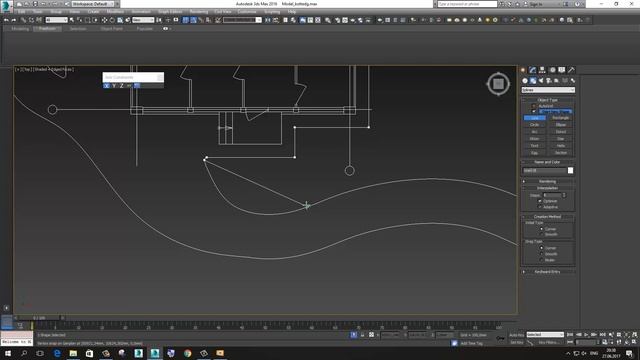
Task: Select the Systems category icon
Action: tap(573, 80)
